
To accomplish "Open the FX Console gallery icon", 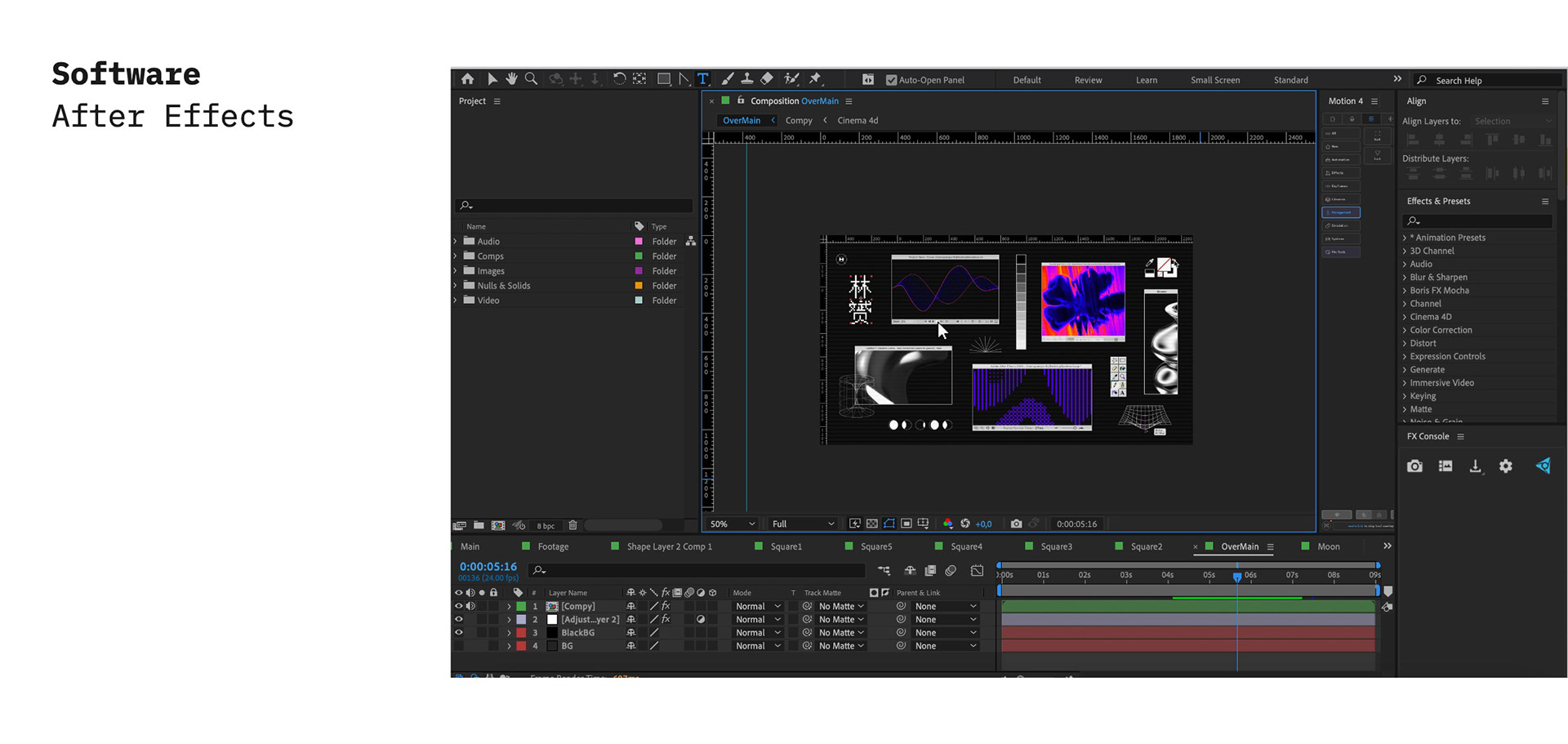I will [x=1445, y=466].
